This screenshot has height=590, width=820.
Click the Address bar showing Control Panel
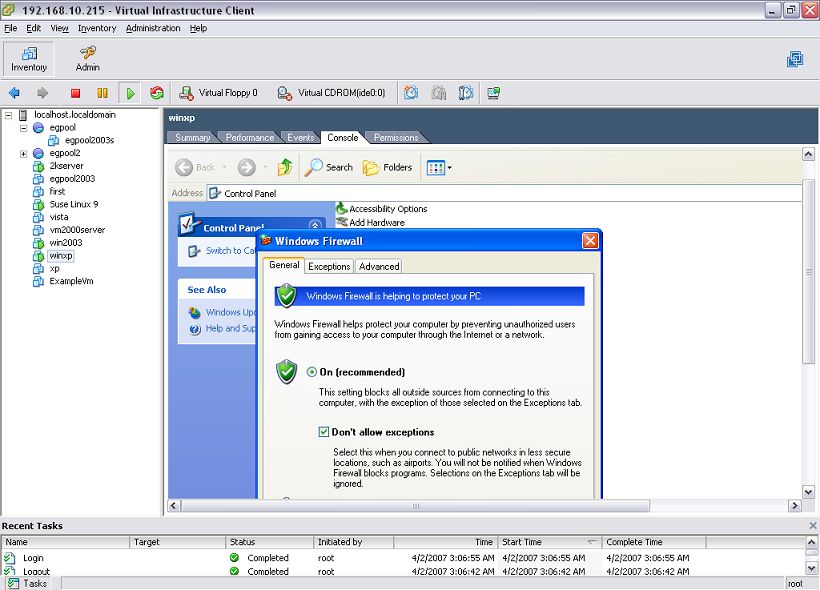[x=504, y=194]
